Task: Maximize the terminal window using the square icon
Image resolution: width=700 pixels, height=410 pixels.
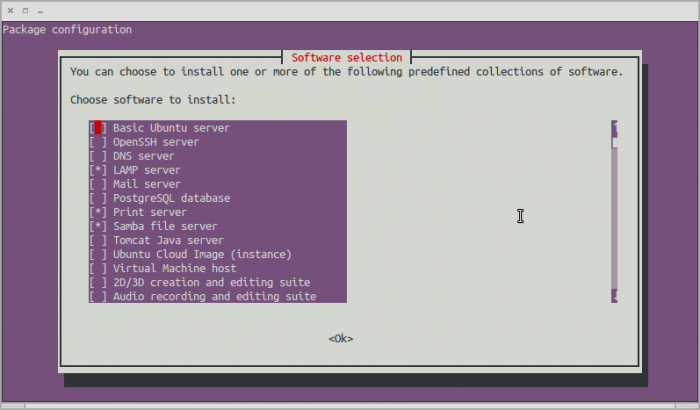Action: [26, 9]
